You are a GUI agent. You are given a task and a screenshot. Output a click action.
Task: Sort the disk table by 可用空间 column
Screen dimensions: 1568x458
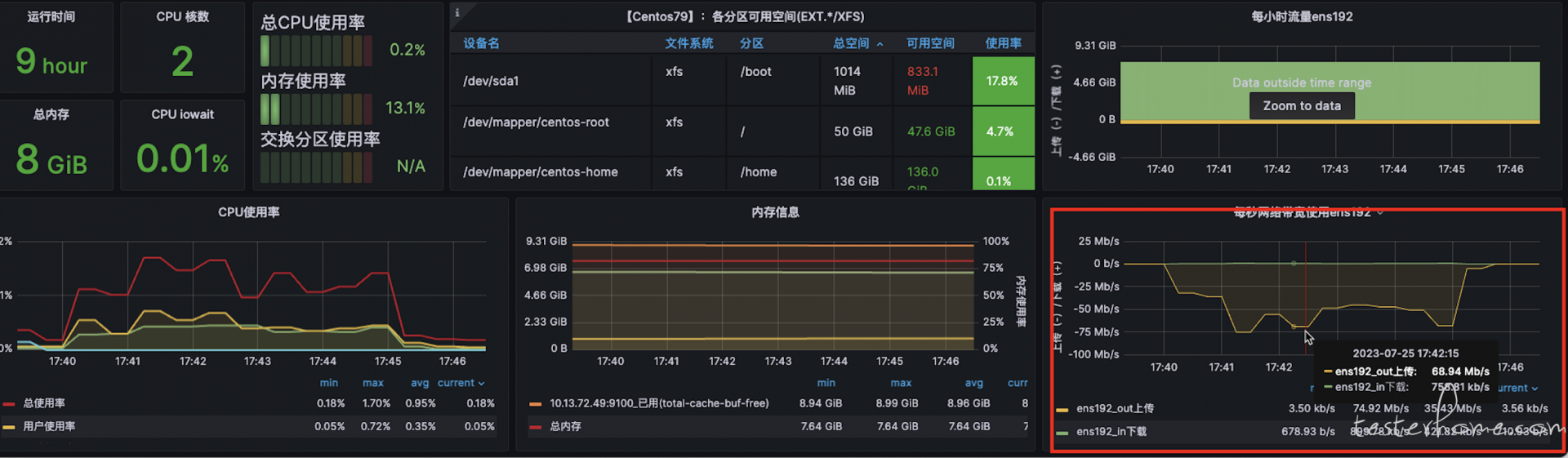point(930,43)
